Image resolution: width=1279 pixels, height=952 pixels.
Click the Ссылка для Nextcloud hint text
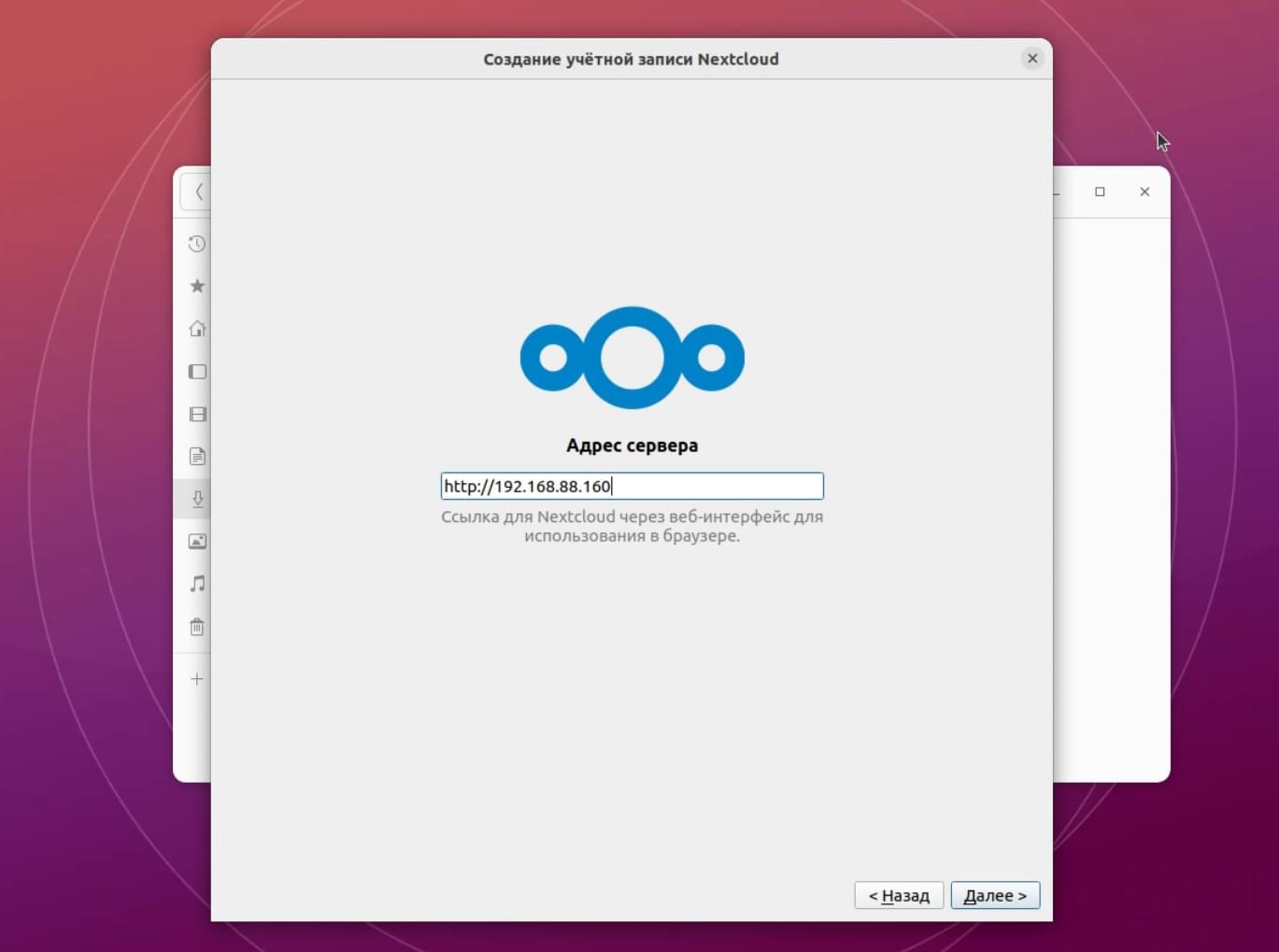coord(632,526)
